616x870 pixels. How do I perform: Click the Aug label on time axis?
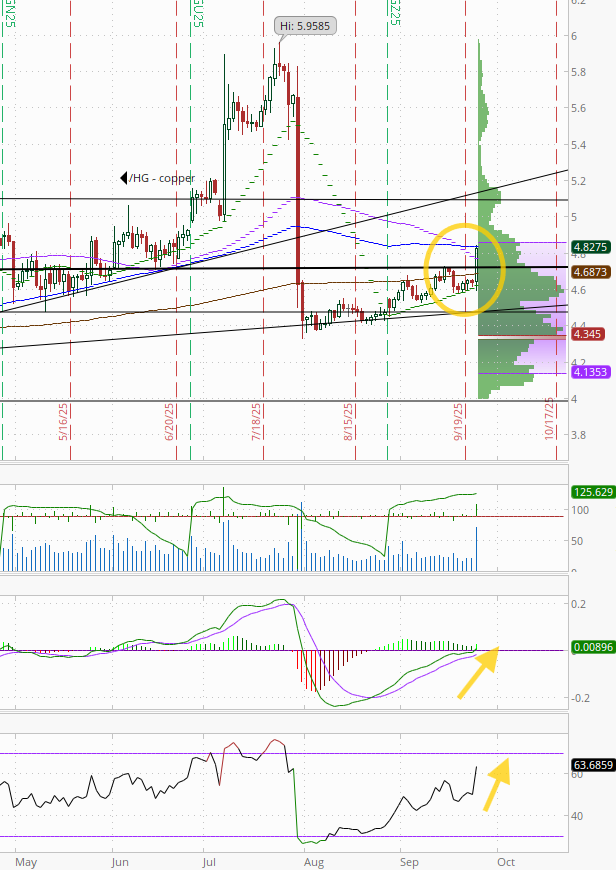[x=314, y=862]
